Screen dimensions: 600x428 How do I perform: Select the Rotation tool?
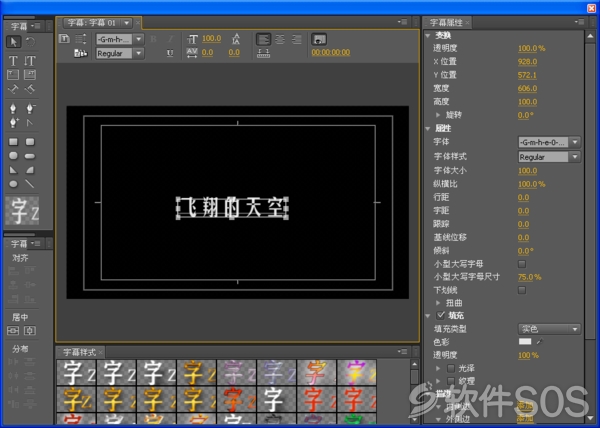coord(30,41)
